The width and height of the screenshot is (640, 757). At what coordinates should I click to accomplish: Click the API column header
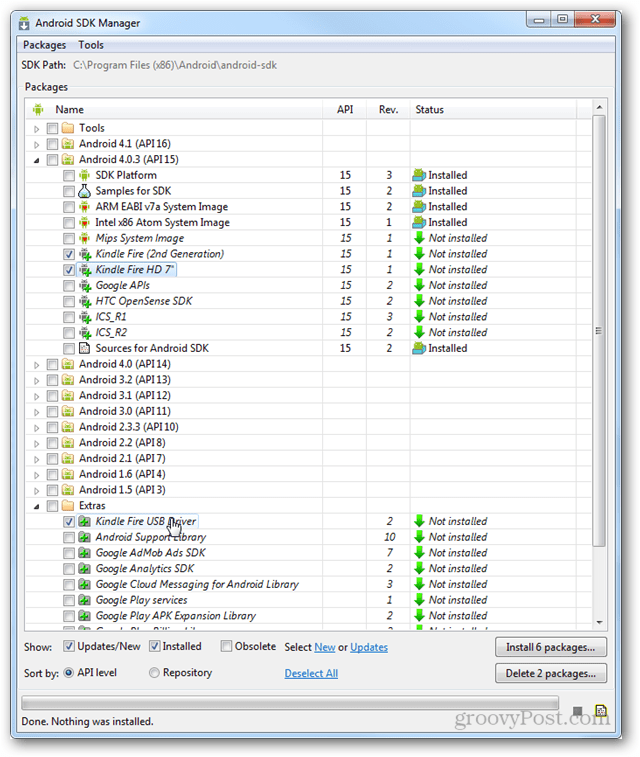(345, 110)
